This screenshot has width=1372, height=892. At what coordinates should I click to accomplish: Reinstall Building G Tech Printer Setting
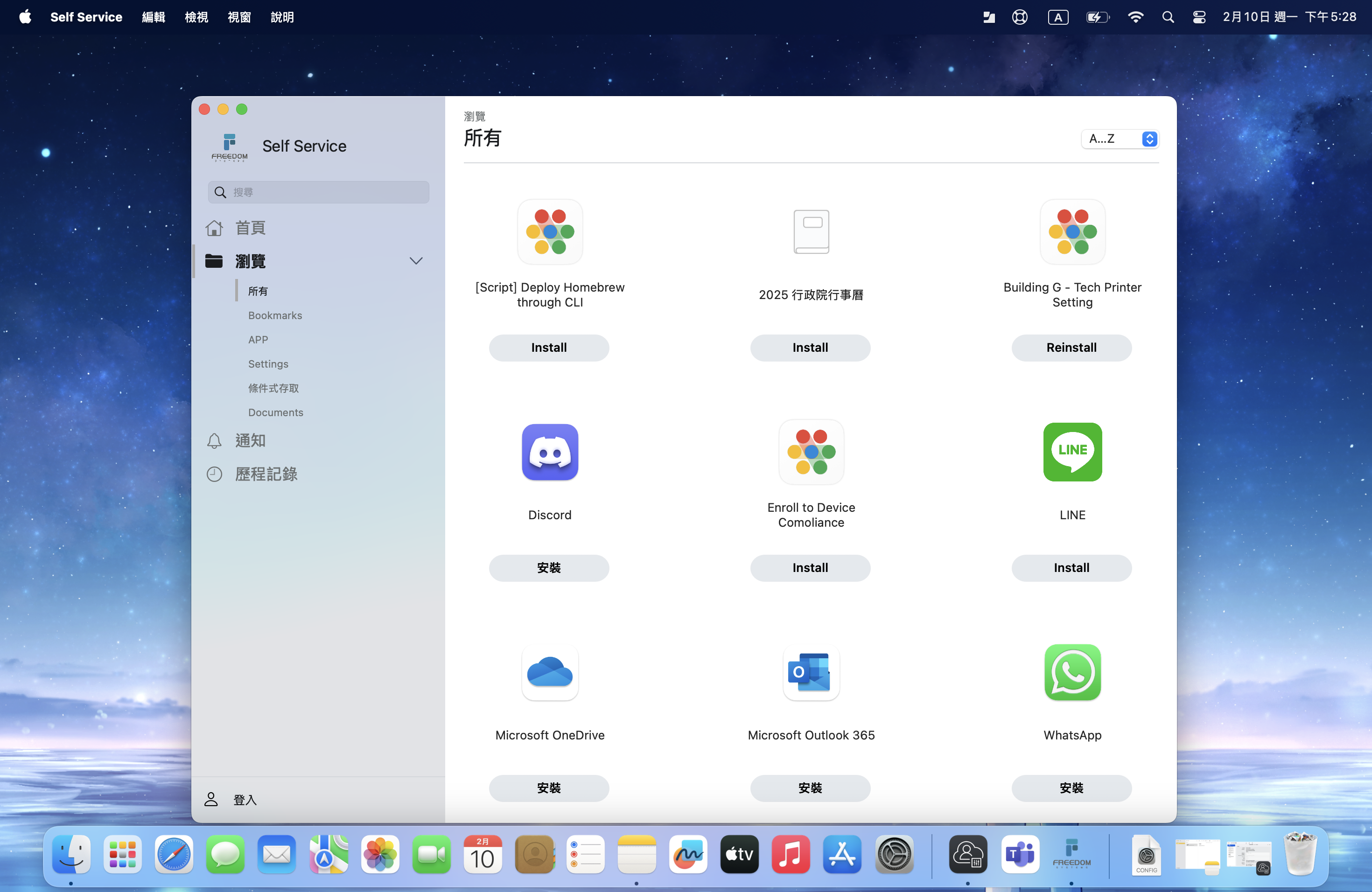click(x=1071, y=348)
